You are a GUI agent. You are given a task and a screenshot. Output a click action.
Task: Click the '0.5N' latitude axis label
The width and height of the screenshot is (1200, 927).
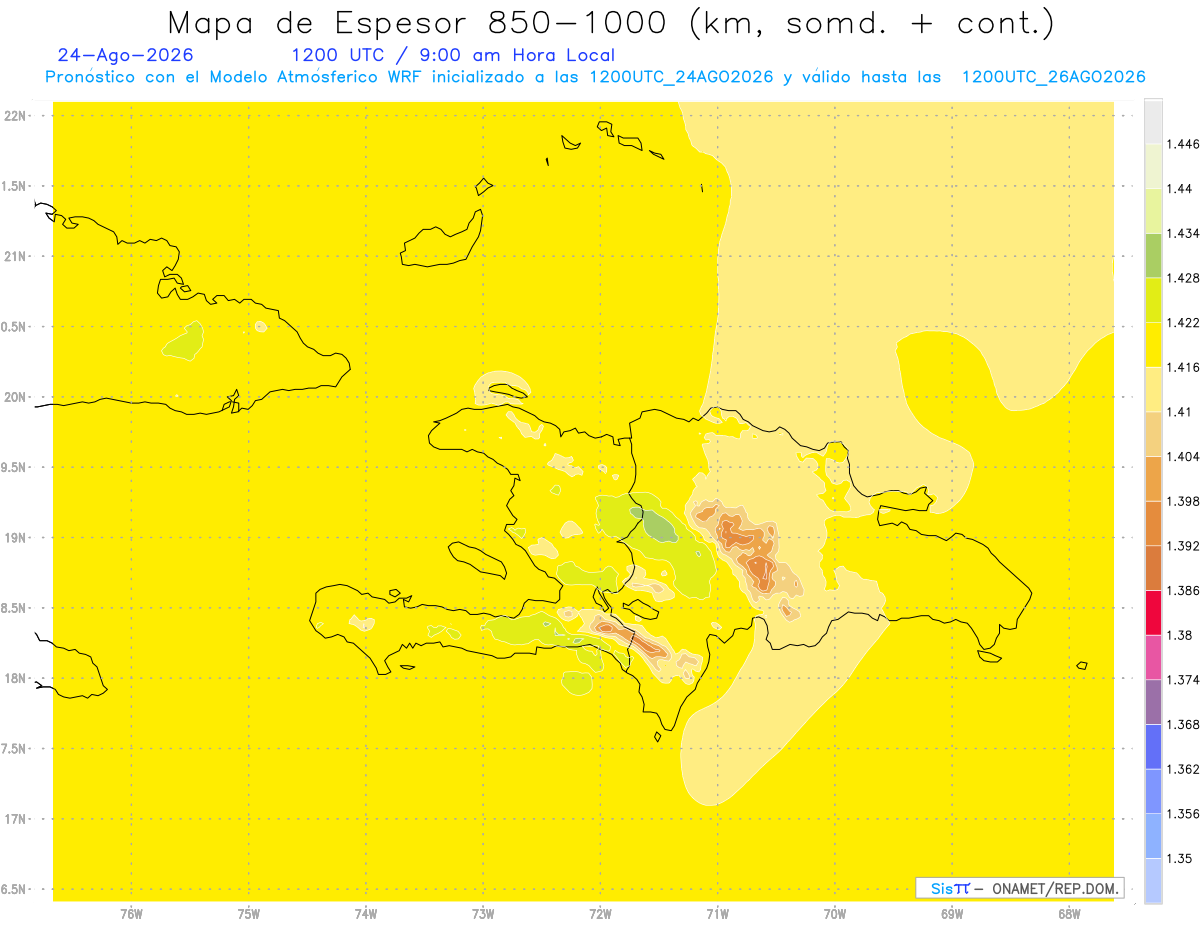click(x=15, y=327)
